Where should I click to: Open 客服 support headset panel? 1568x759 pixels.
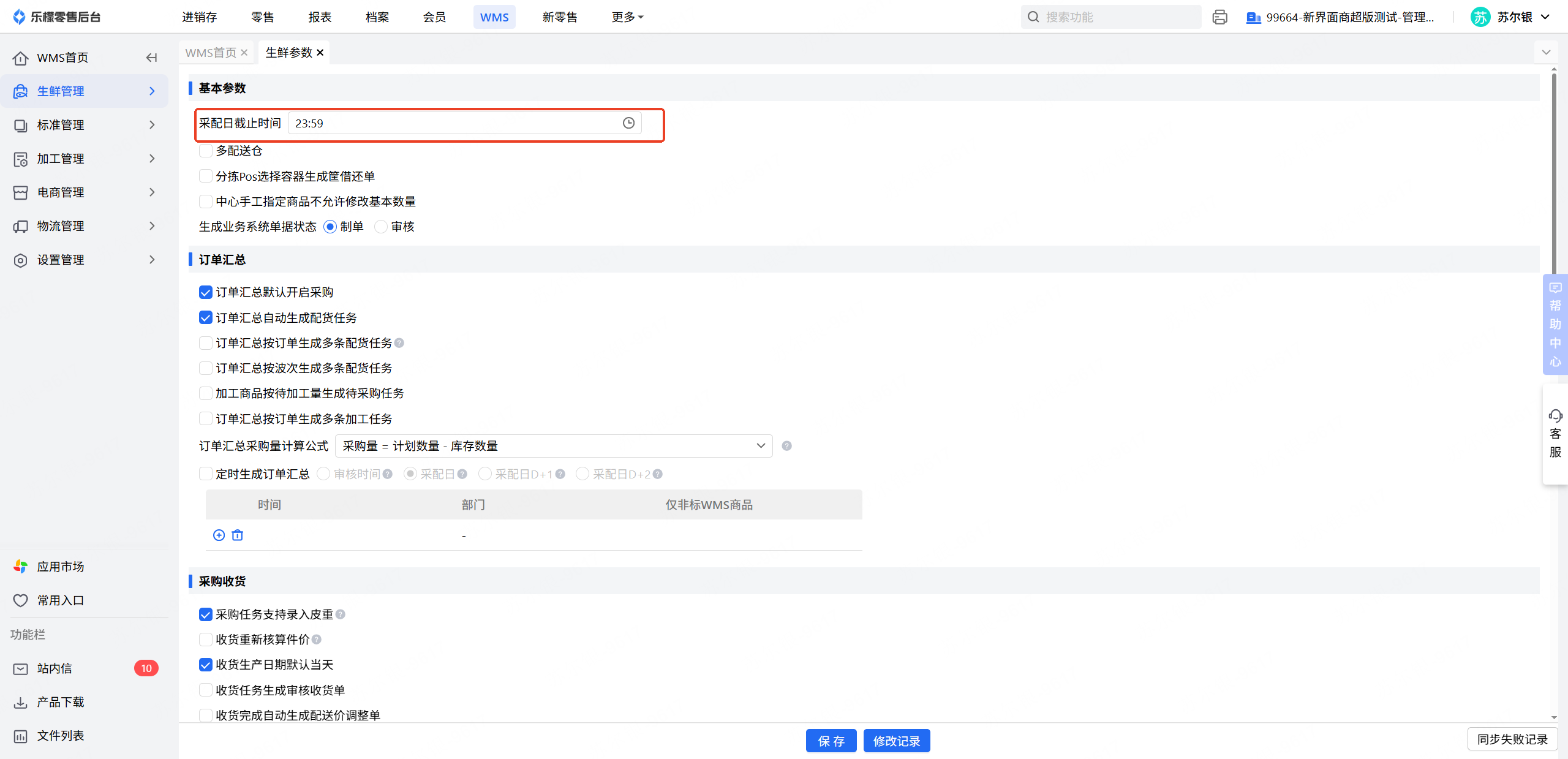click(1555, 434)
